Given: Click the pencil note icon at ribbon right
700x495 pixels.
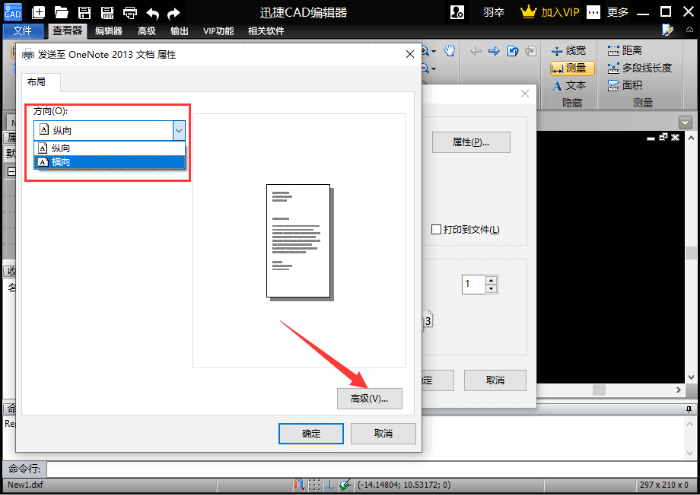Looking at the screenshot, I should point(668,30).
